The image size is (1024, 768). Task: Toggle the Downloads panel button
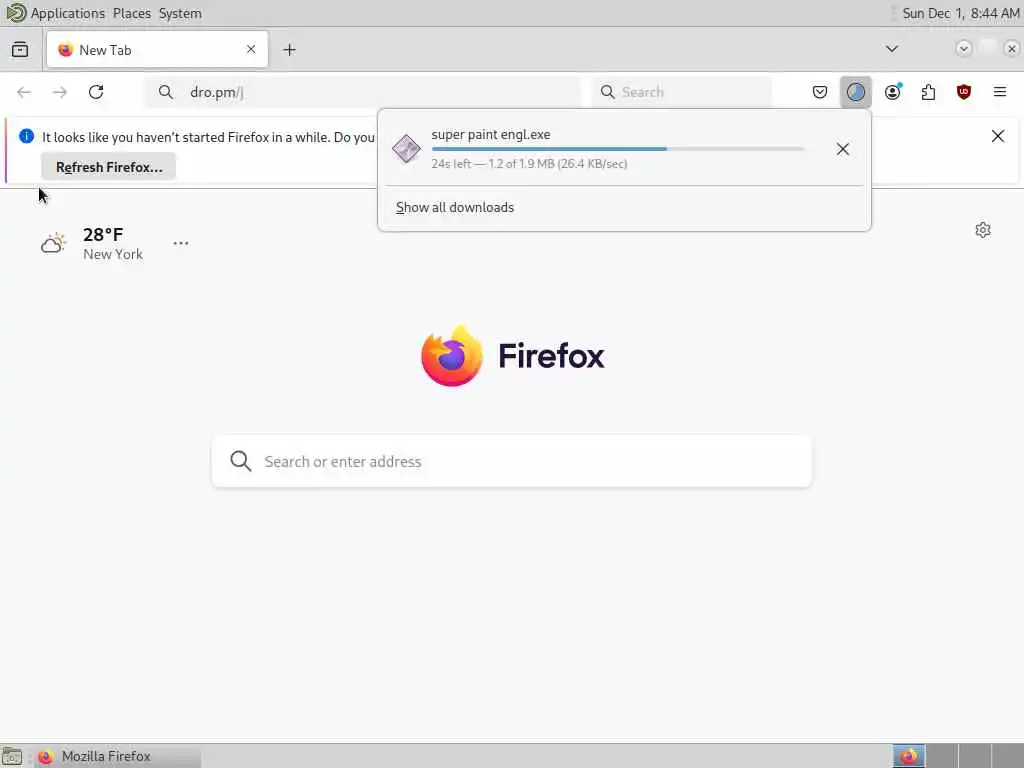[856, 92]
